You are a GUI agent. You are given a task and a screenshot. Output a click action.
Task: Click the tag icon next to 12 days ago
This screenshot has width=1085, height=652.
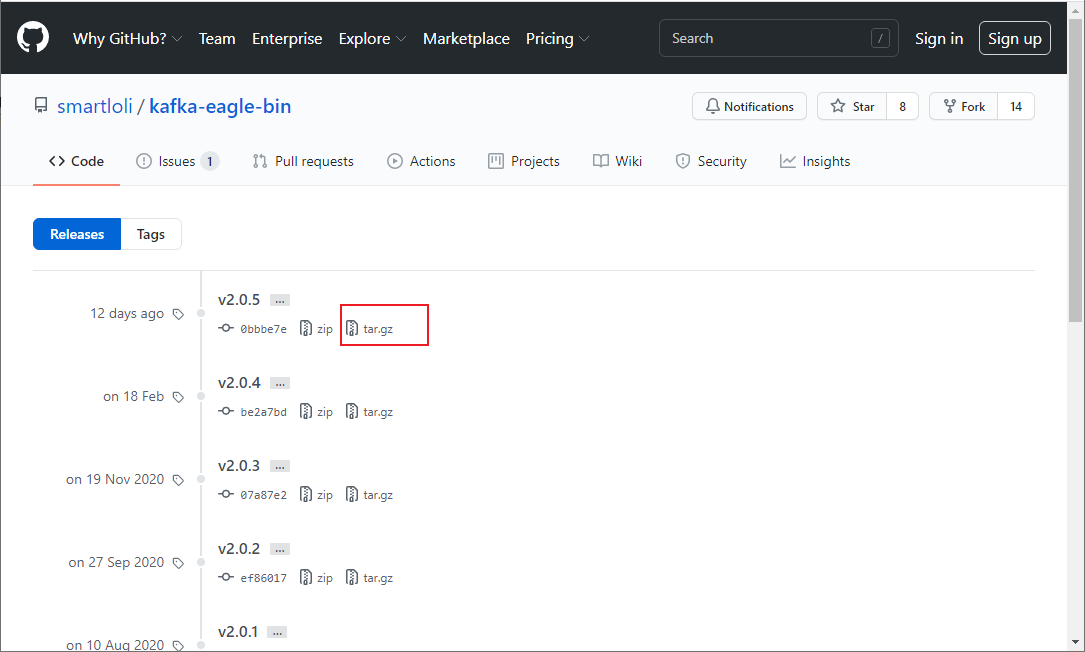(x=179, y=314)
